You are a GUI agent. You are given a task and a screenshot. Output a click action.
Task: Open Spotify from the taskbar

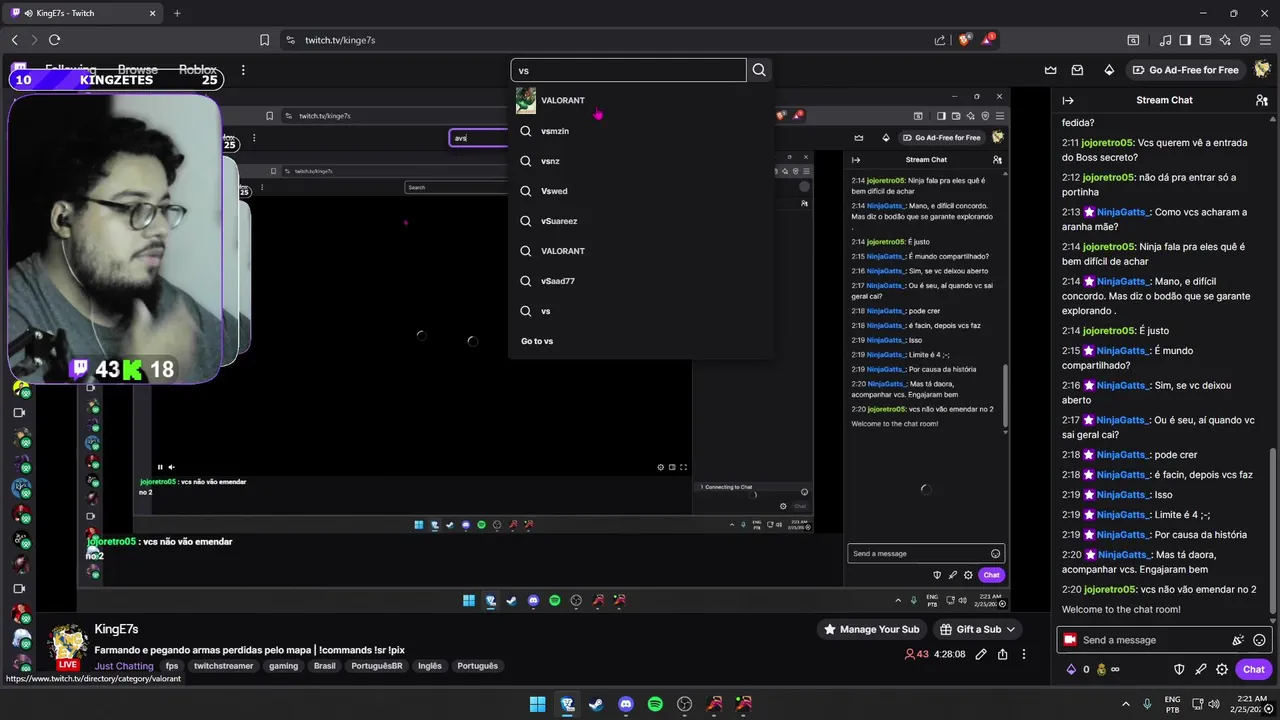tap(655, 704)
